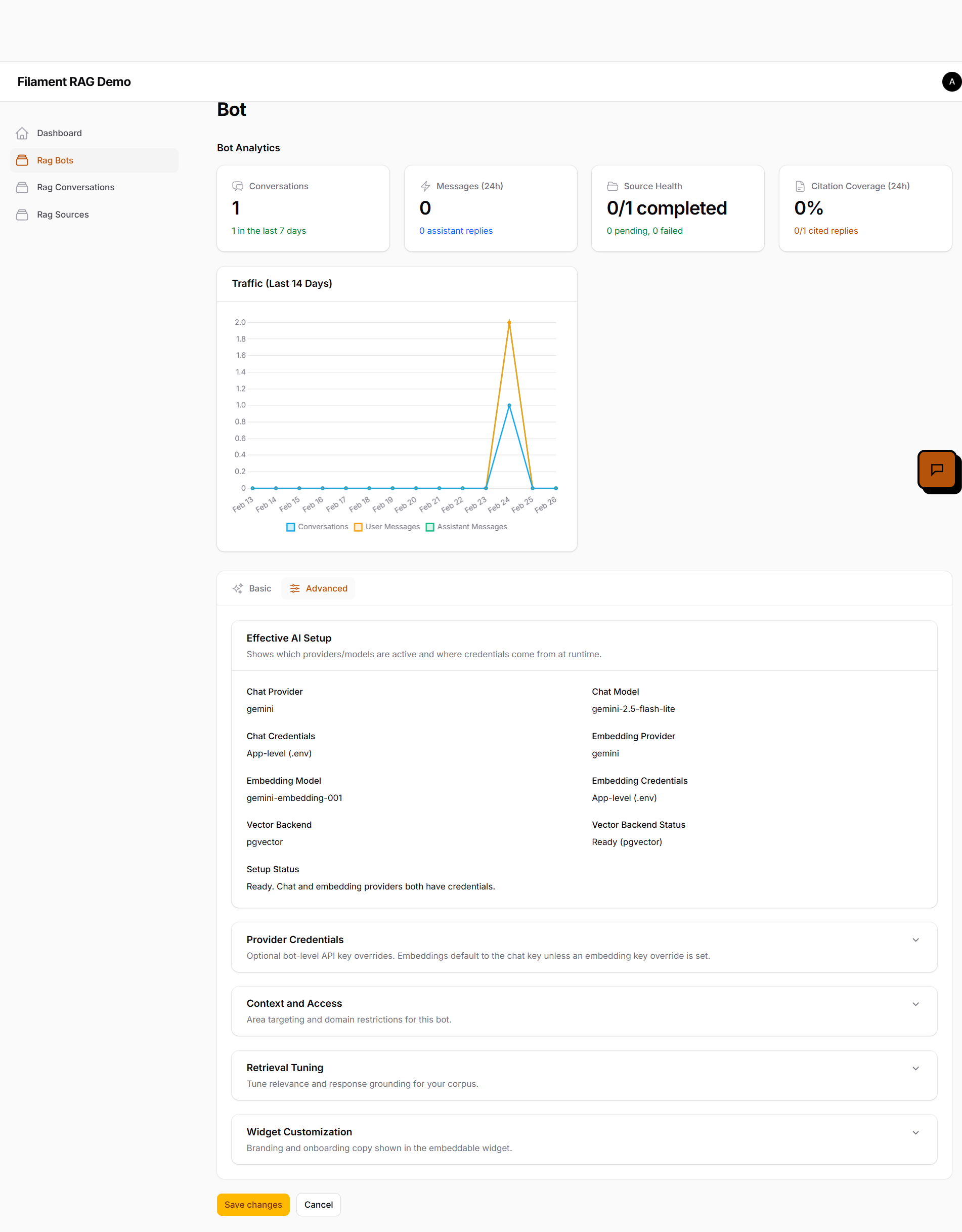962x1232 pixels.
Task: Open the 0 assistant replies link
Action: tap(456, 230)
